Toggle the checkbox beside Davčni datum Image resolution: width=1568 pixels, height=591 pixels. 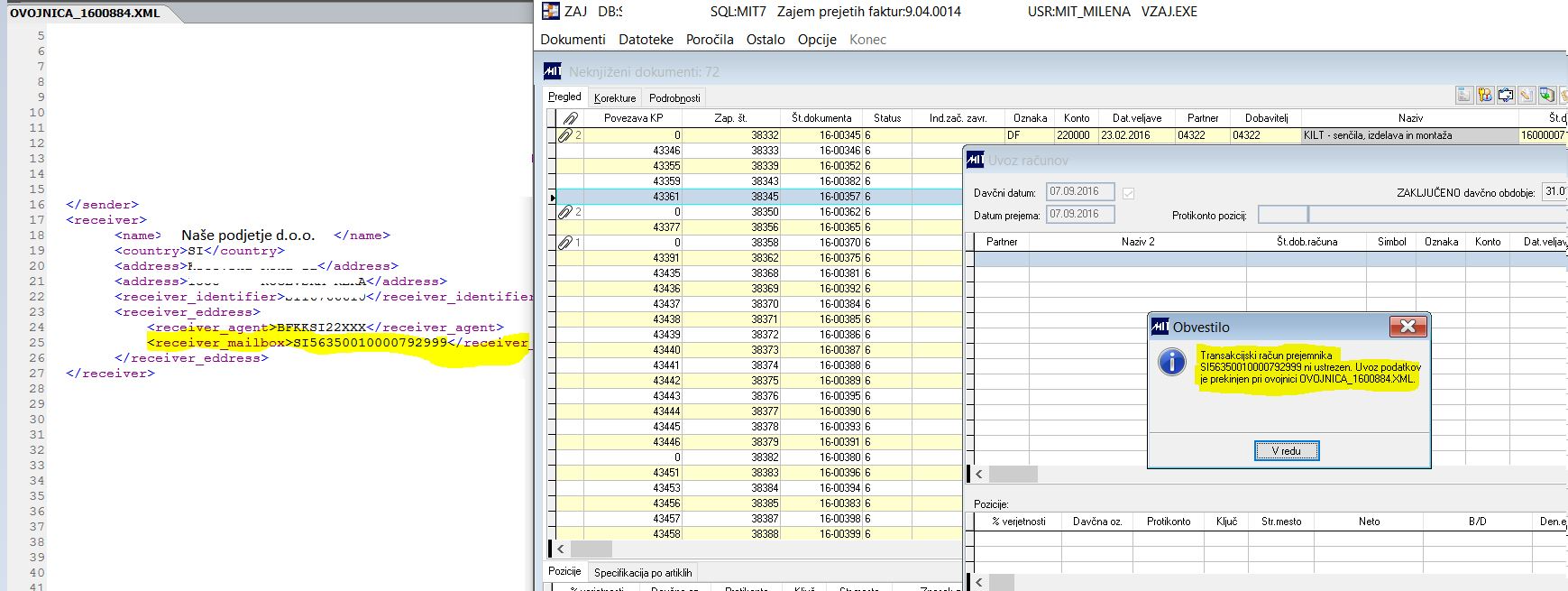1128,193
